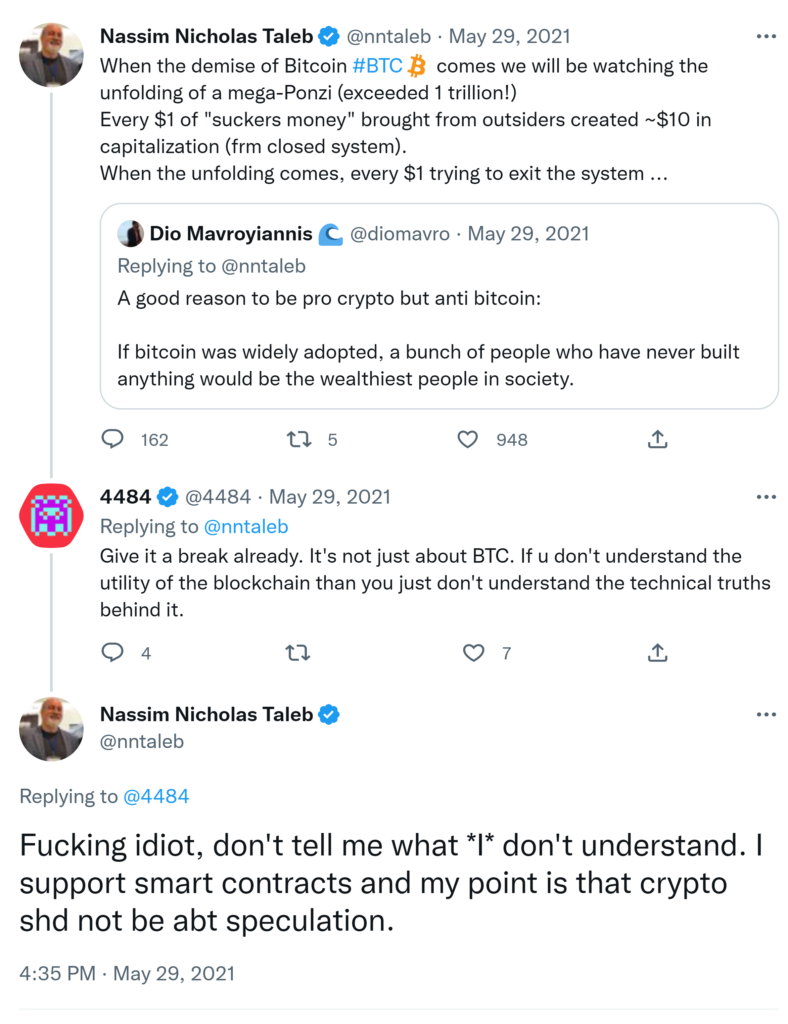Like the 4484 reply with 7 likes
The width and height of the screenshot is (788, 1024).
tap(474, 653)
